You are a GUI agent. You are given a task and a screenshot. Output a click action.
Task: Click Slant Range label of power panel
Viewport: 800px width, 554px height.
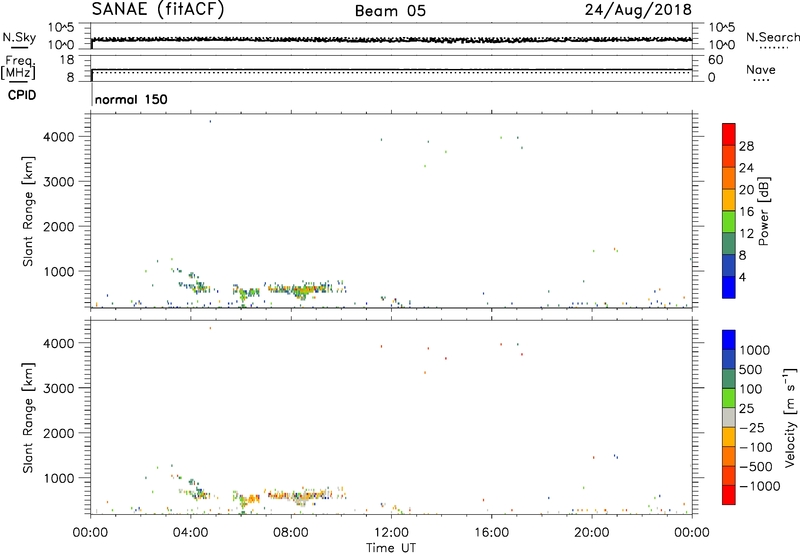[28, 211]
